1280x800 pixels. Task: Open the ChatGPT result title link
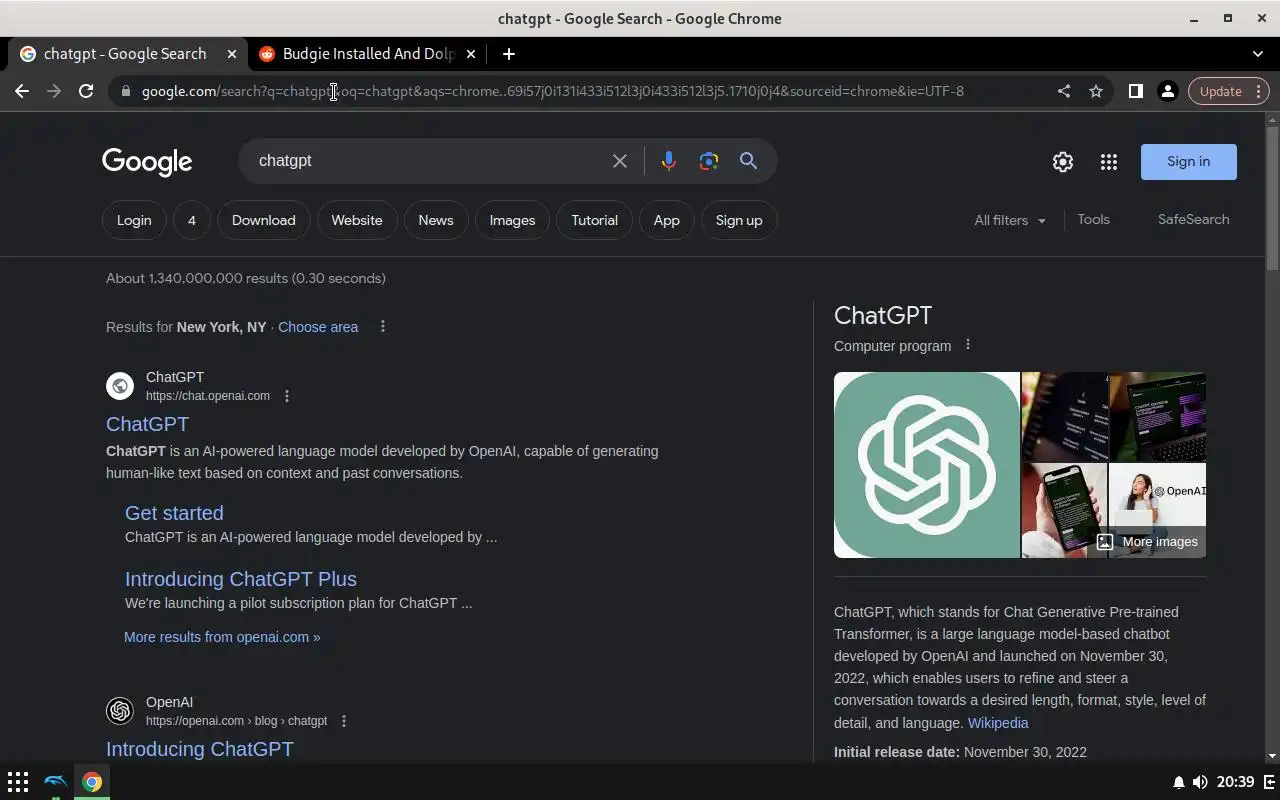click(147, 424)
